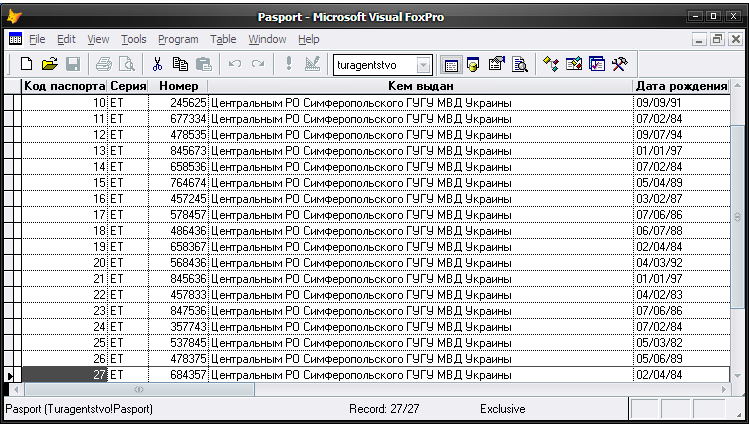Click the ET series cell in row 25

coord(128,343)
